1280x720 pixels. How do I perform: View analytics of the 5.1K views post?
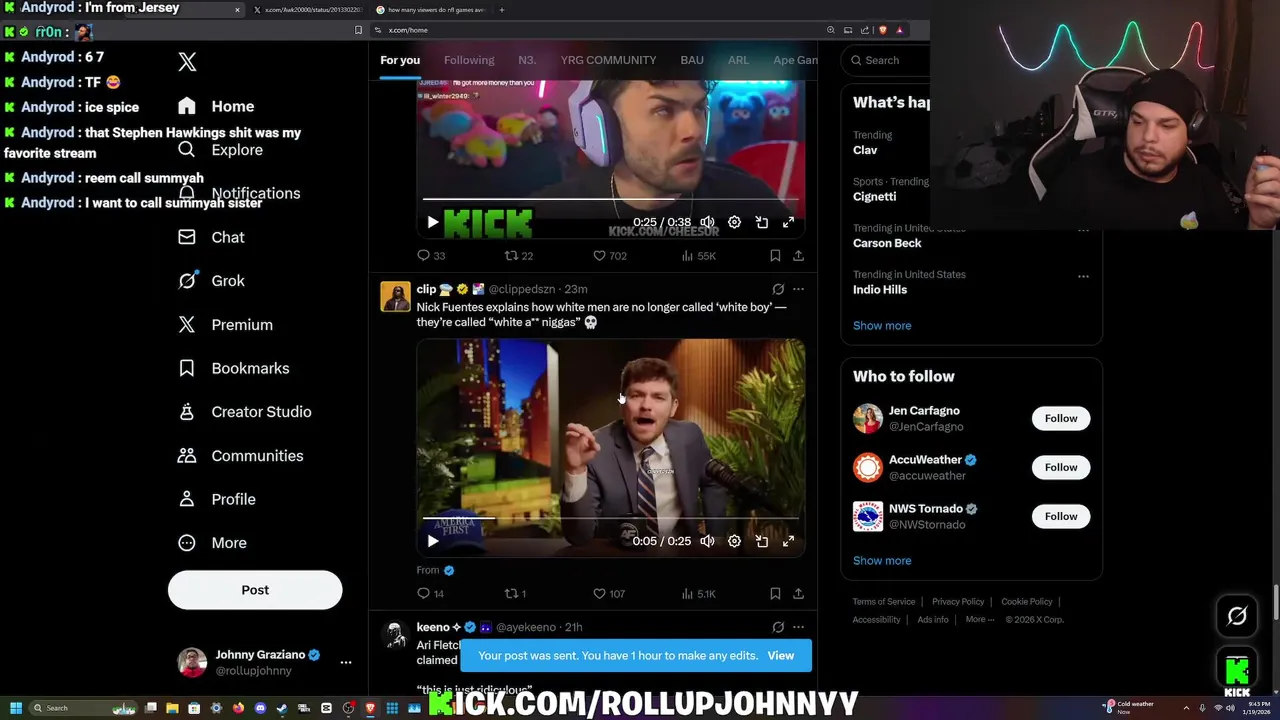pyautogui.click(x=698, y=593)
